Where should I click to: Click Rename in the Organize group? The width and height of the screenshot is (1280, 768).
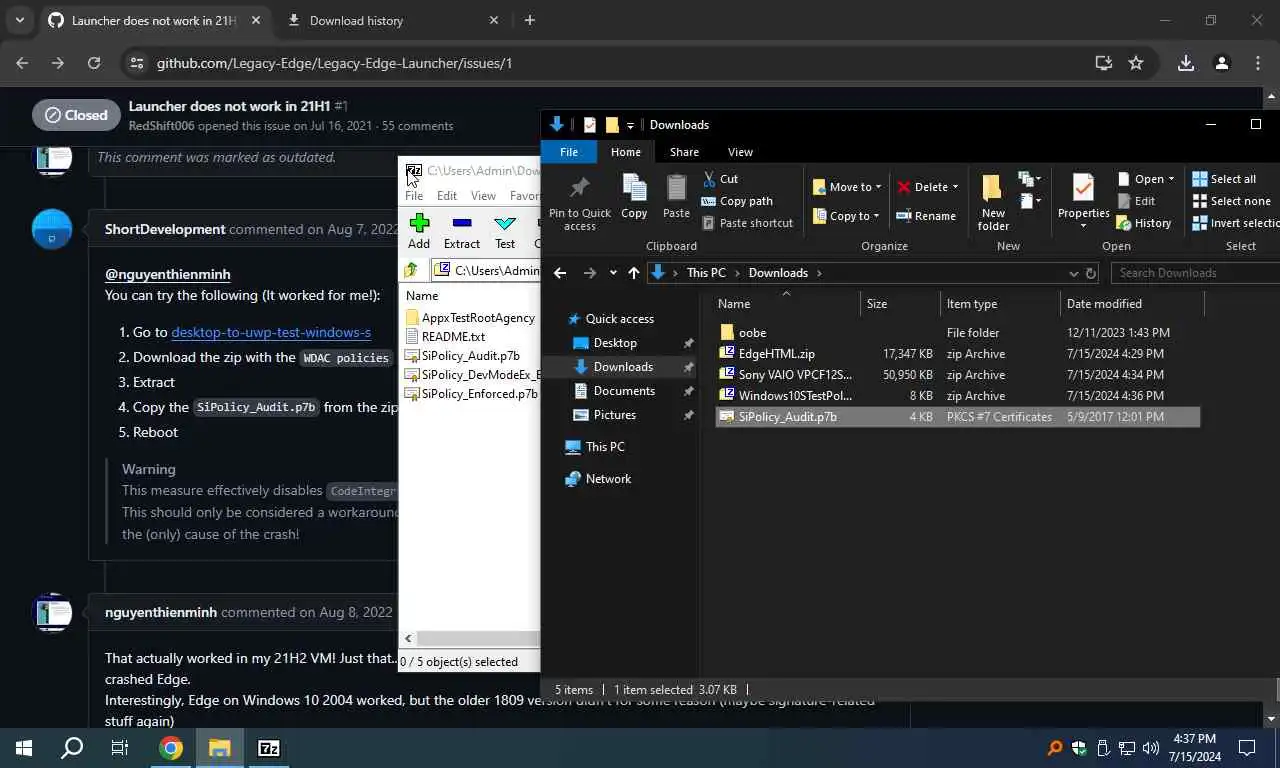[x=926, y=215]
